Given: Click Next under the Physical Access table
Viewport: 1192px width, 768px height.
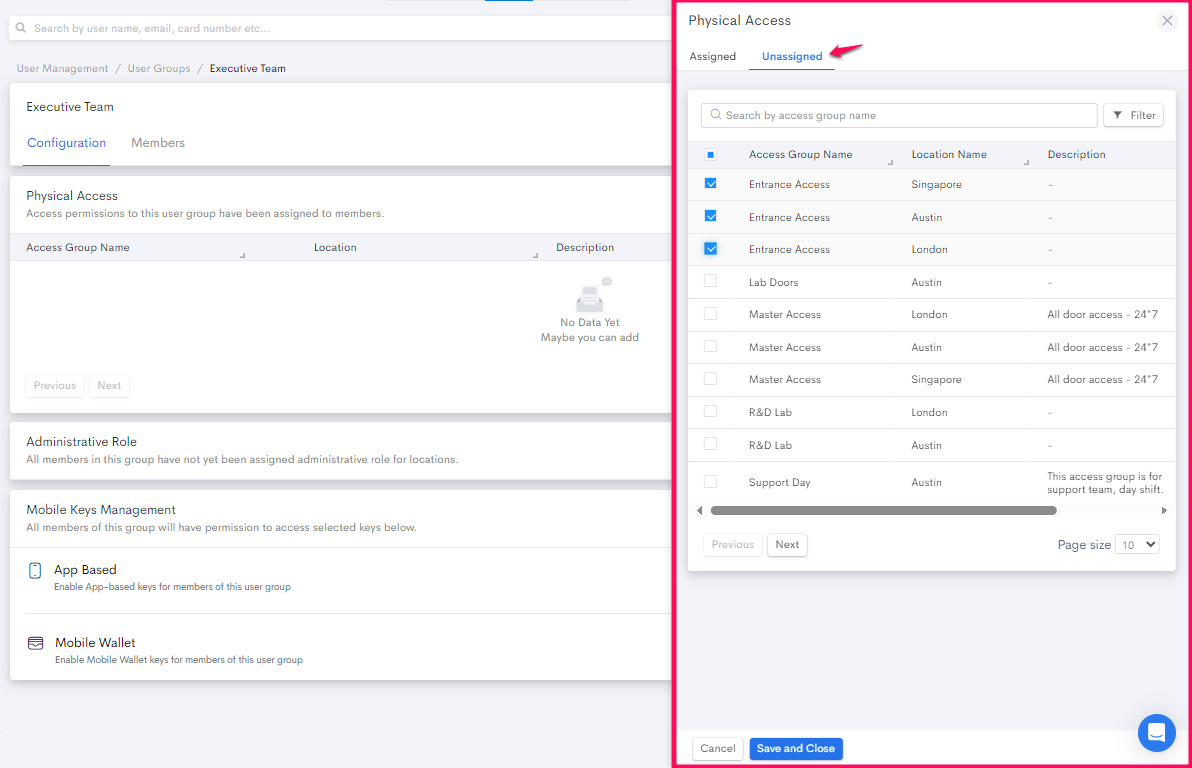Looking at the screenshot, I should click(x=109, y=386).
